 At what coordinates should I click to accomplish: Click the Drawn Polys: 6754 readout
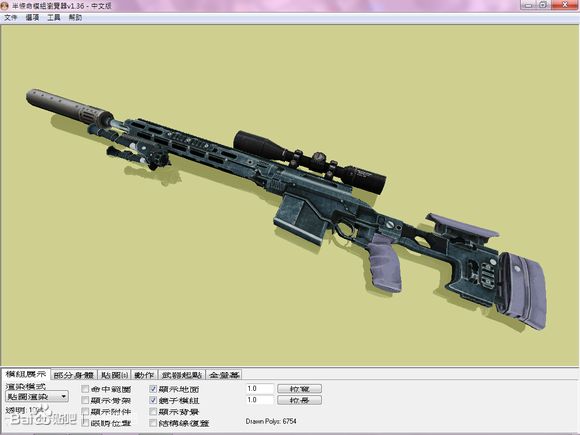point(271,421)
